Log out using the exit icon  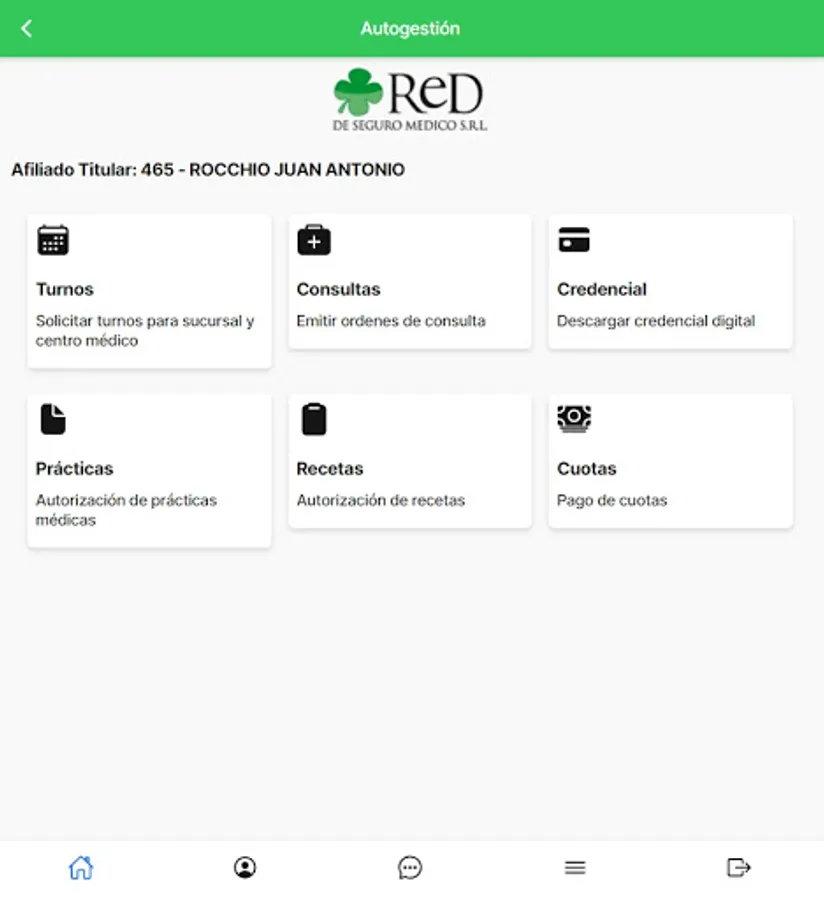click(x=739, y=867)
